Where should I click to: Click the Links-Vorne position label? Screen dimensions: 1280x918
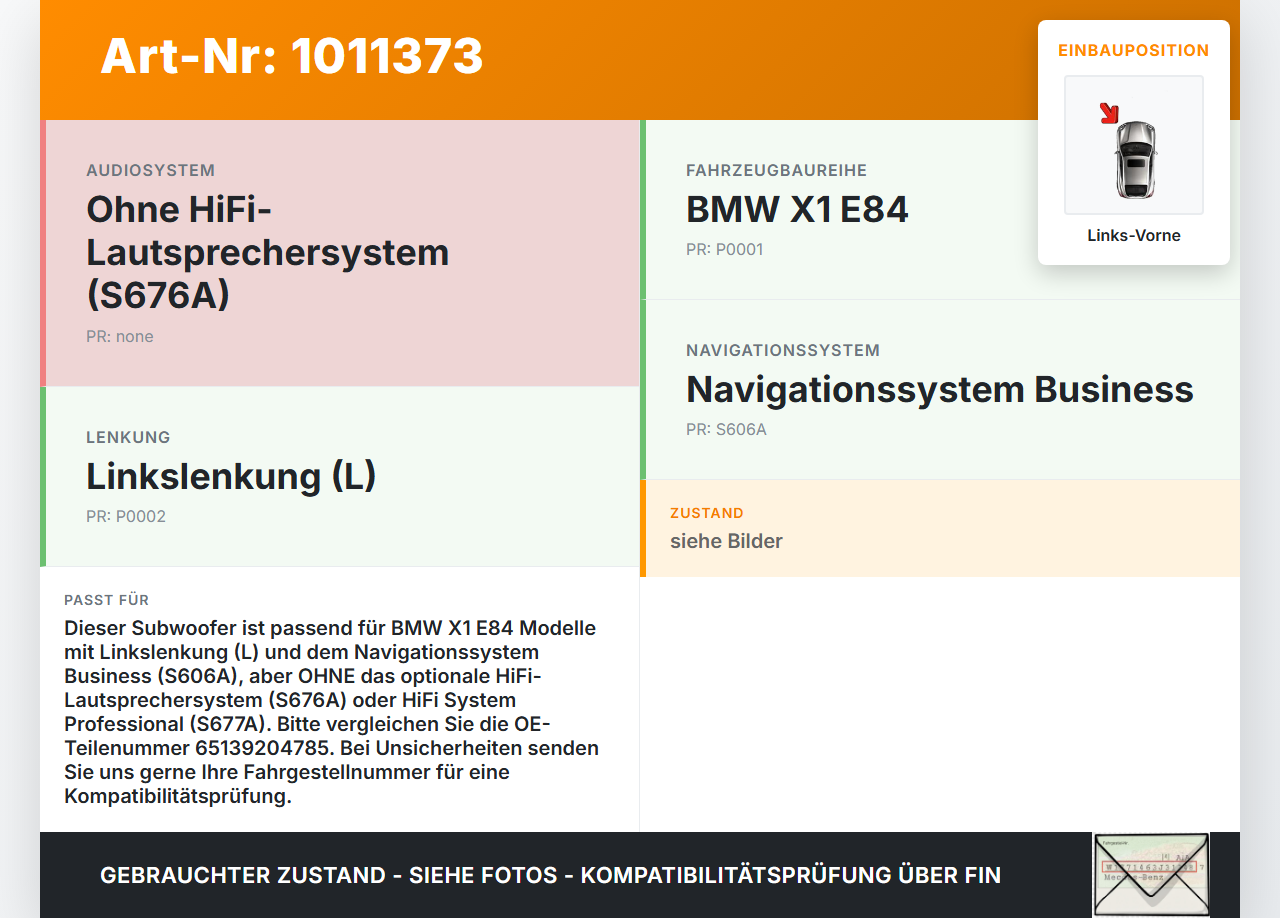1133,235
